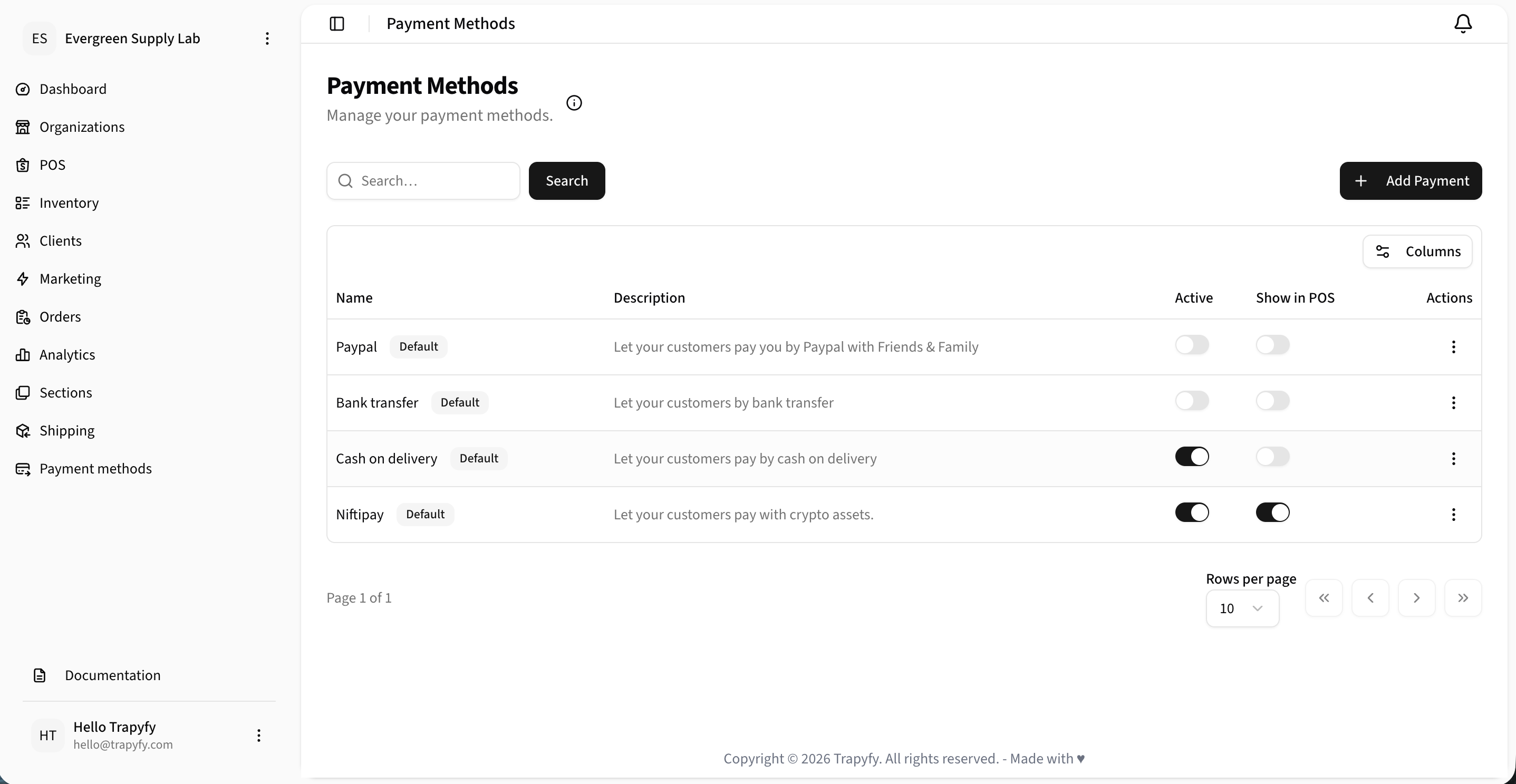
Task: Enable Show in POS for Cash on delivery
Action: (x=1272, y=457)
